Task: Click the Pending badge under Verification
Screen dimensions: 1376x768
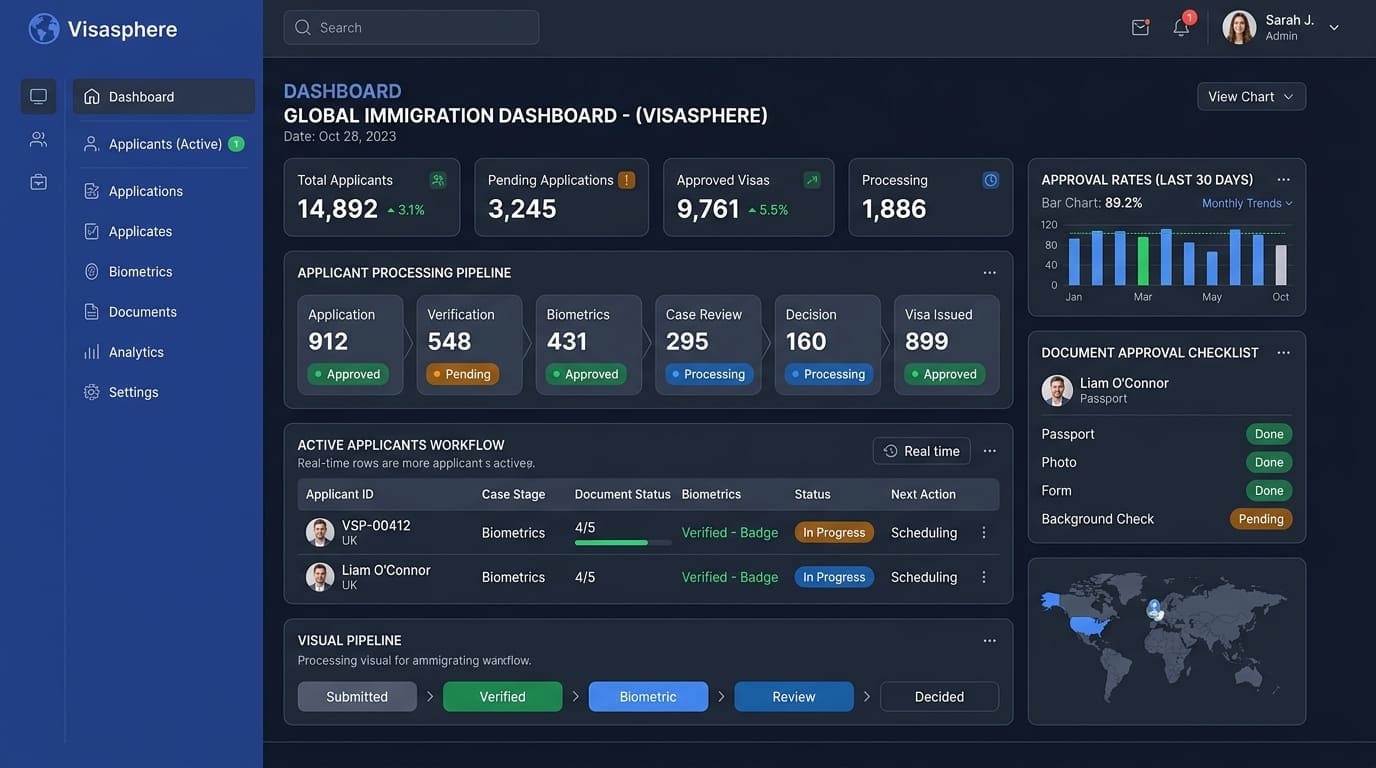Action: pyautogui.click(x=462, y=374)
